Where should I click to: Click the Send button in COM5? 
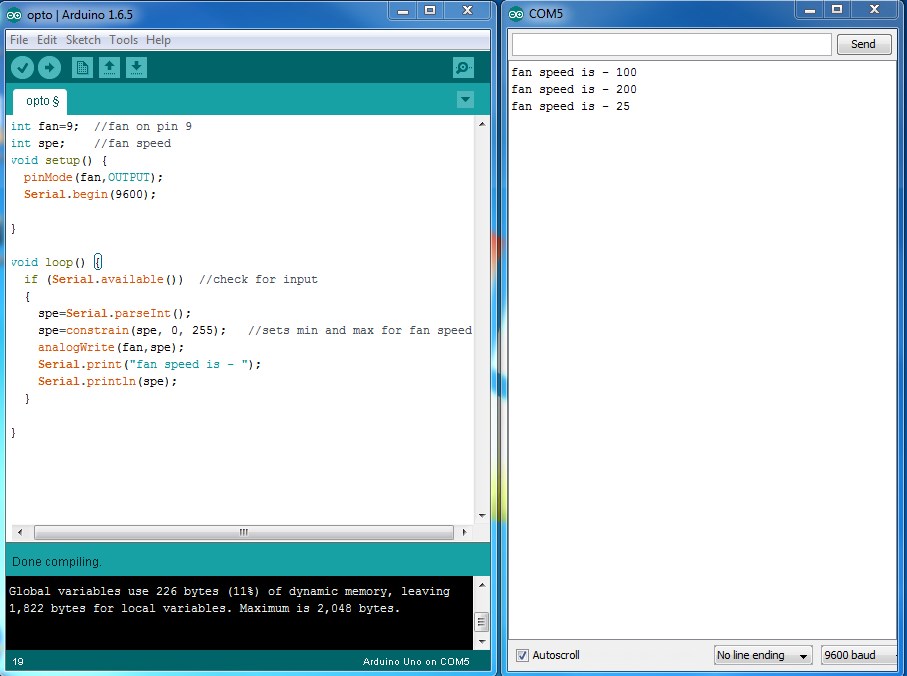pyautogui.click(x=864, y=44)
